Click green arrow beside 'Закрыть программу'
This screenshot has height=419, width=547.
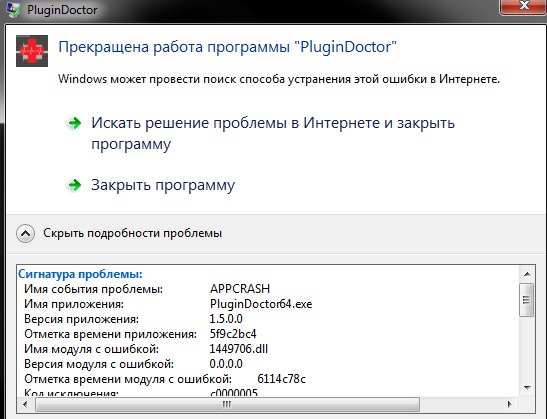[74, 185]
